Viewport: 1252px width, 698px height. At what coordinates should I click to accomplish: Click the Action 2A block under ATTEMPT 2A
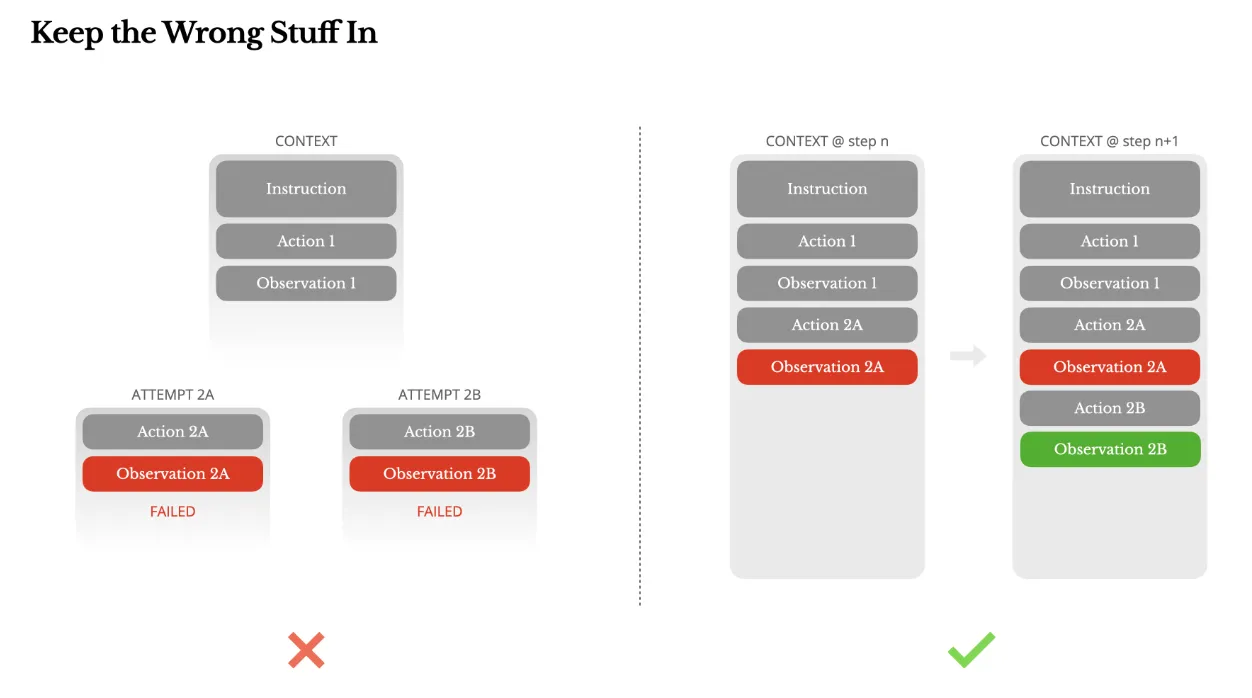pos(173,432)
